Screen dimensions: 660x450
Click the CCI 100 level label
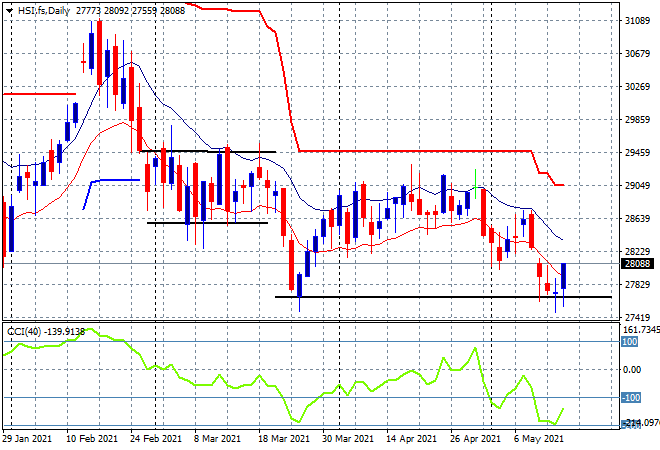(630, 341)
